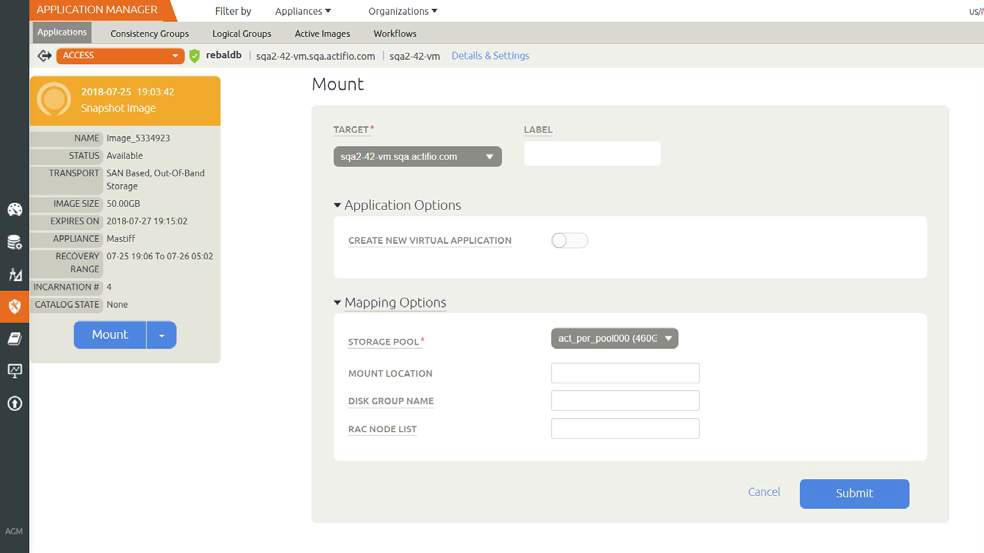This screenshot has height=553, width=984.
Task: Click the orange snapshot circle icon
Action: (x=54, y=99)
